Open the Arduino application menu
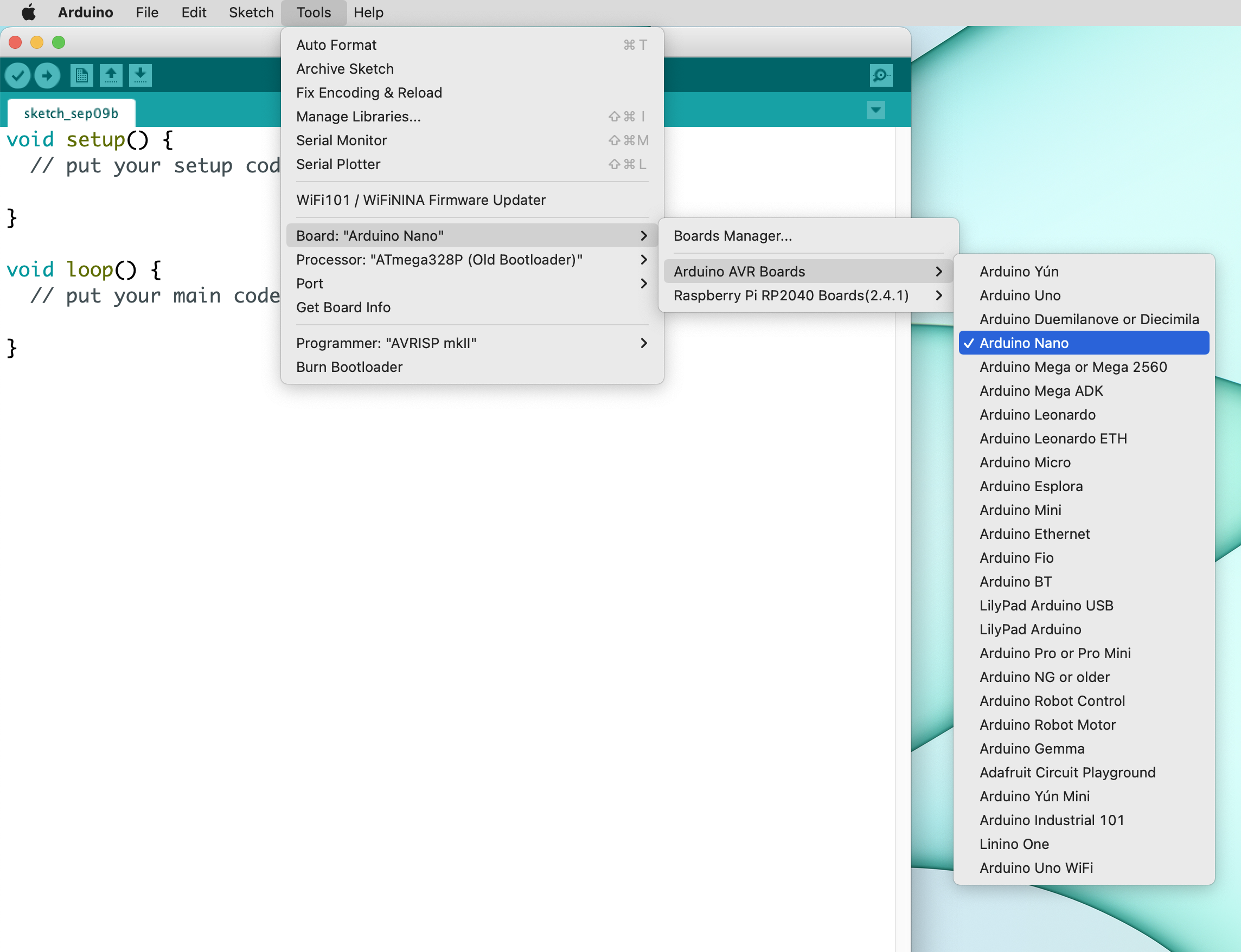1241x952 pixels. tap(86, 12)
